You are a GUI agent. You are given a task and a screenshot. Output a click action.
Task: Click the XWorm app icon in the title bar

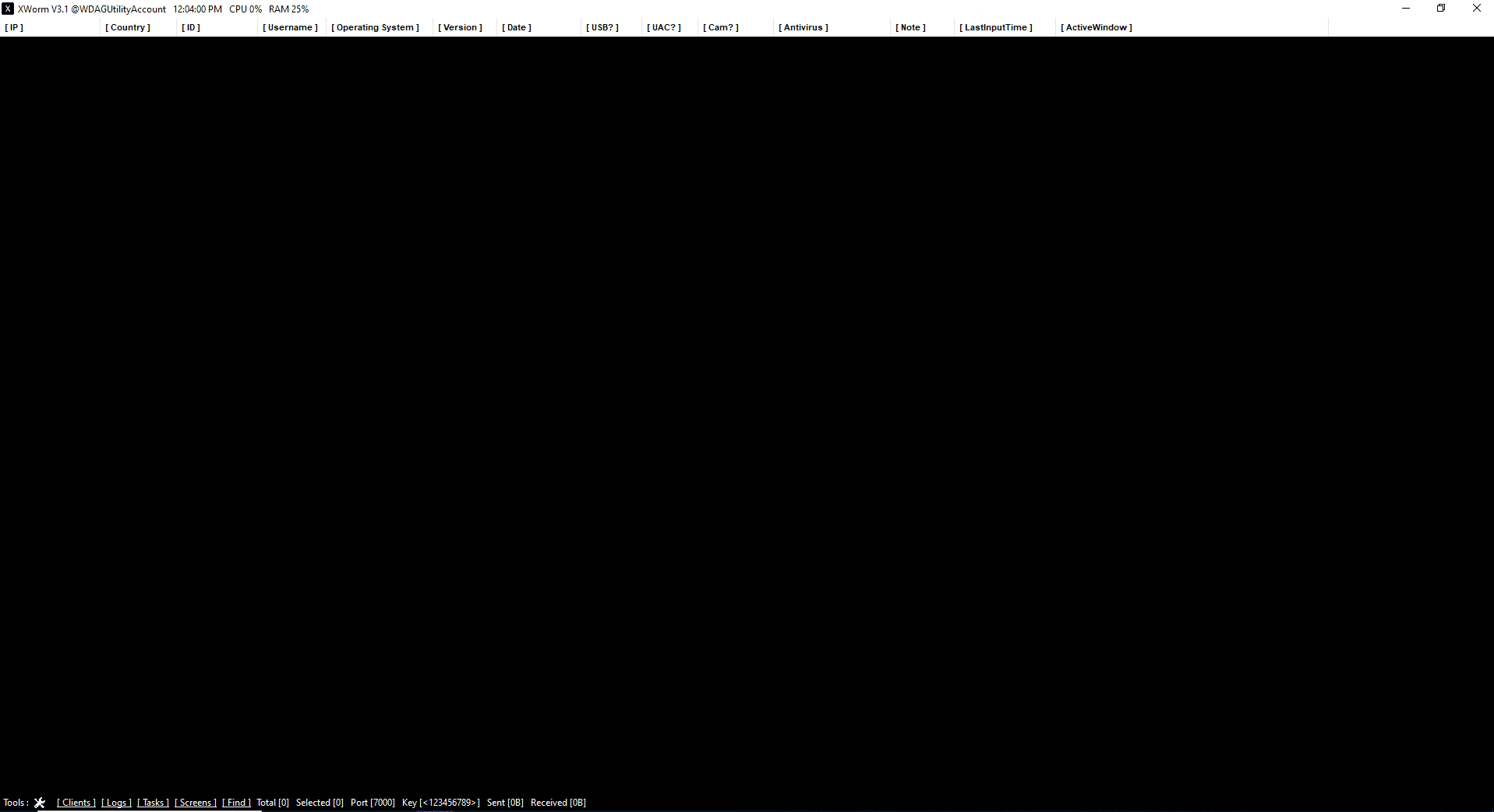[8, 9]
